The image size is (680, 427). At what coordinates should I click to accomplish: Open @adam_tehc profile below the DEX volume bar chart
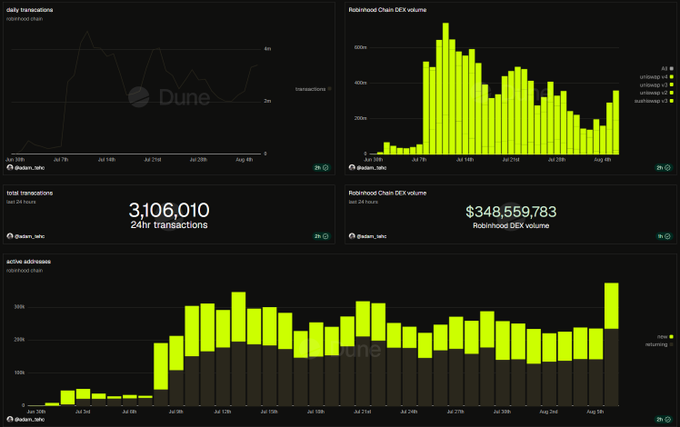371,168
